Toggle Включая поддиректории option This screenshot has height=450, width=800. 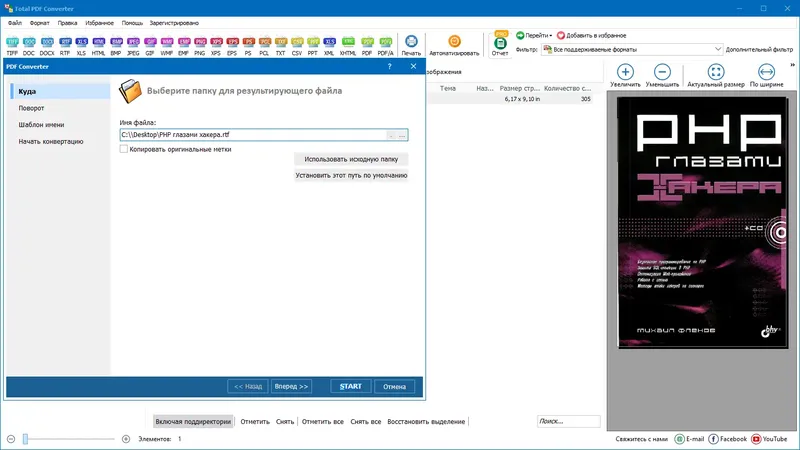pyautogui.click(x=193, y=421)
